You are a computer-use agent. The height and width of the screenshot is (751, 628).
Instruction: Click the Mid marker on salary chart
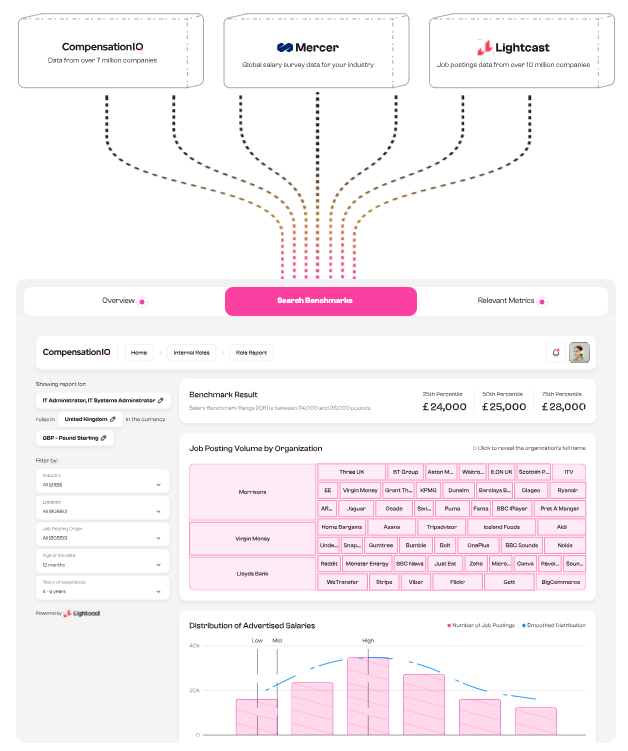tap(277, 641)
